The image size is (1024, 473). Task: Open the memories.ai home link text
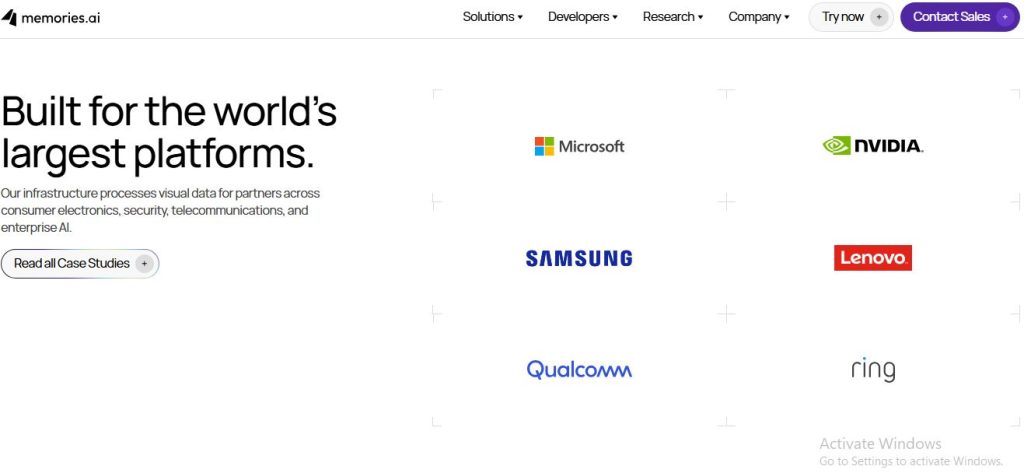point(61,18)
